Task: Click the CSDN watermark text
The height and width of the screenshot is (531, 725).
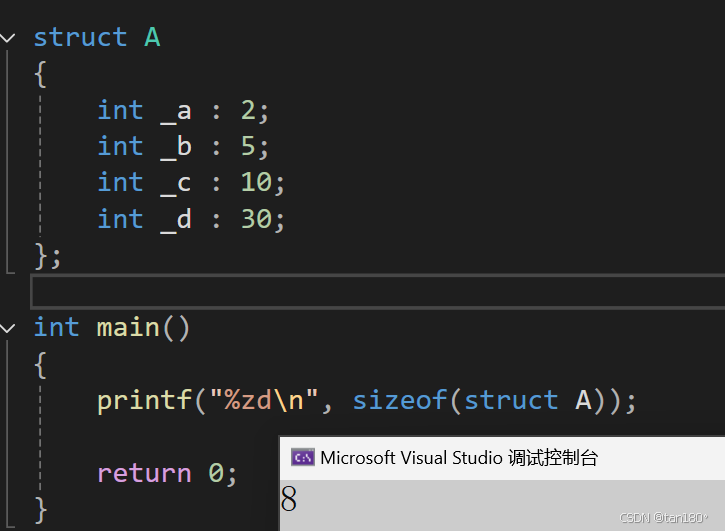Action: (x=663, y=518)
